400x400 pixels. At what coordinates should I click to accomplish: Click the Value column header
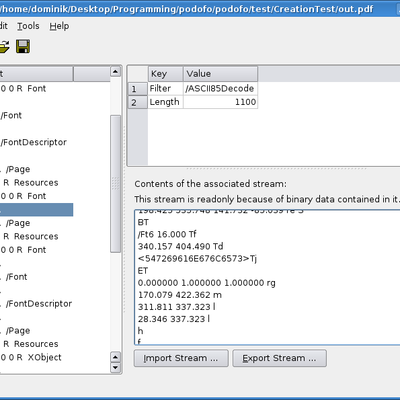(x=220, y=74)
